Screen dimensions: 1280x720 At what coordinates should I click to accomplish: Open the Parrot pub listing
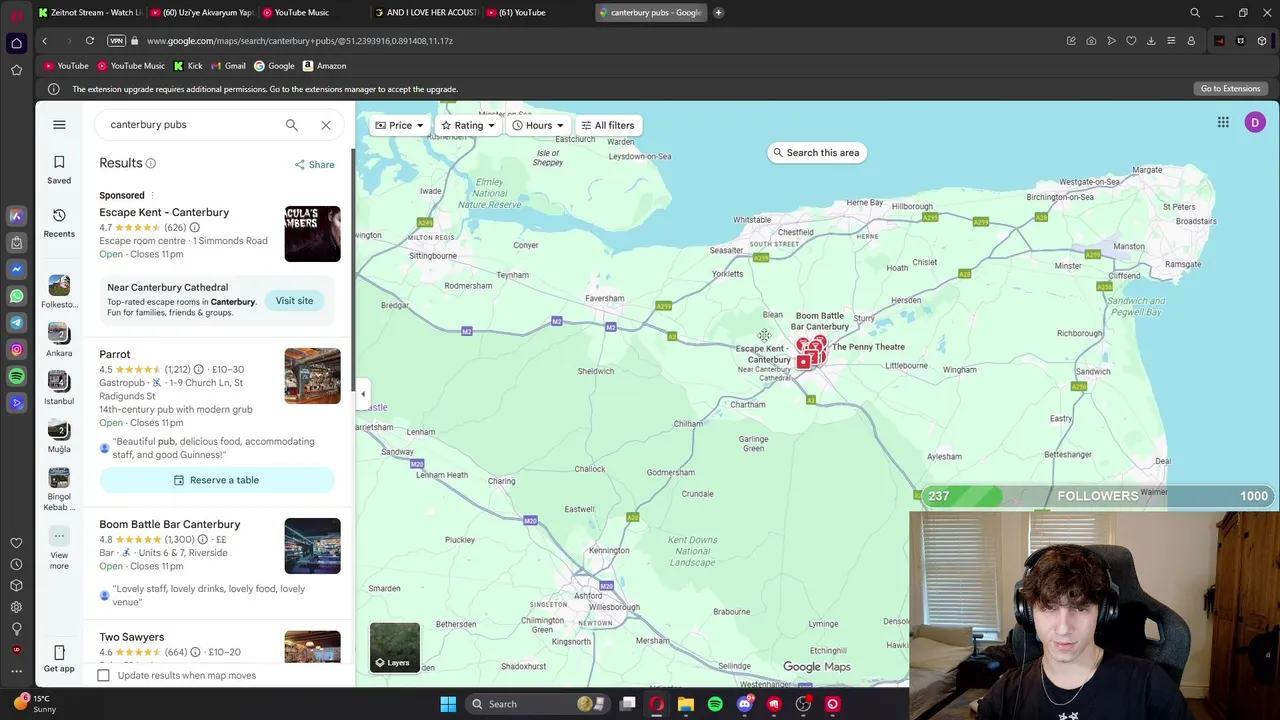pyautogui.click(x=115, y=354)
